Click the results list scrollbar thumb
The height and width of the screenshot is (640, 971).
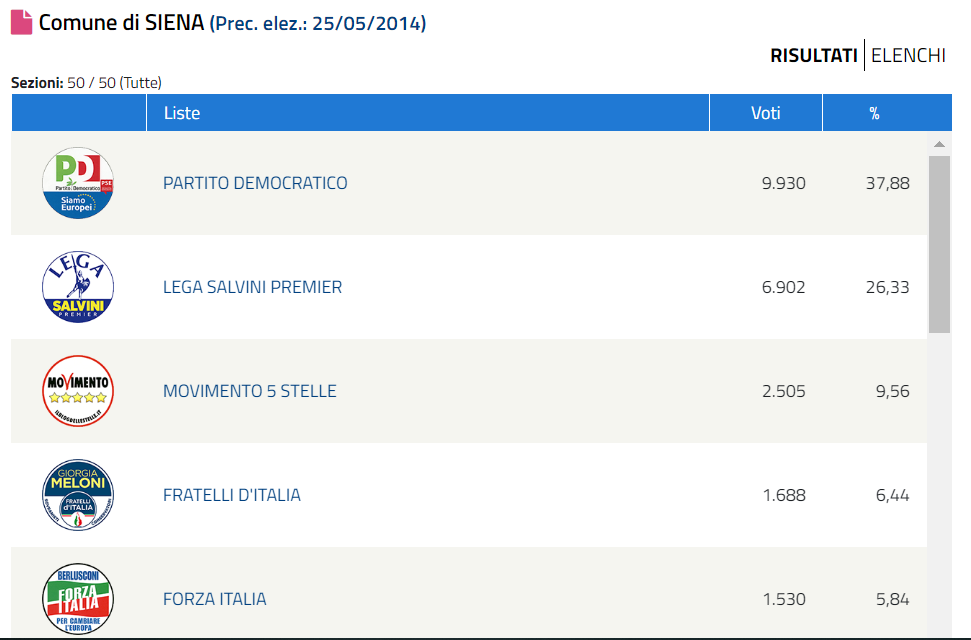[939, 244]
